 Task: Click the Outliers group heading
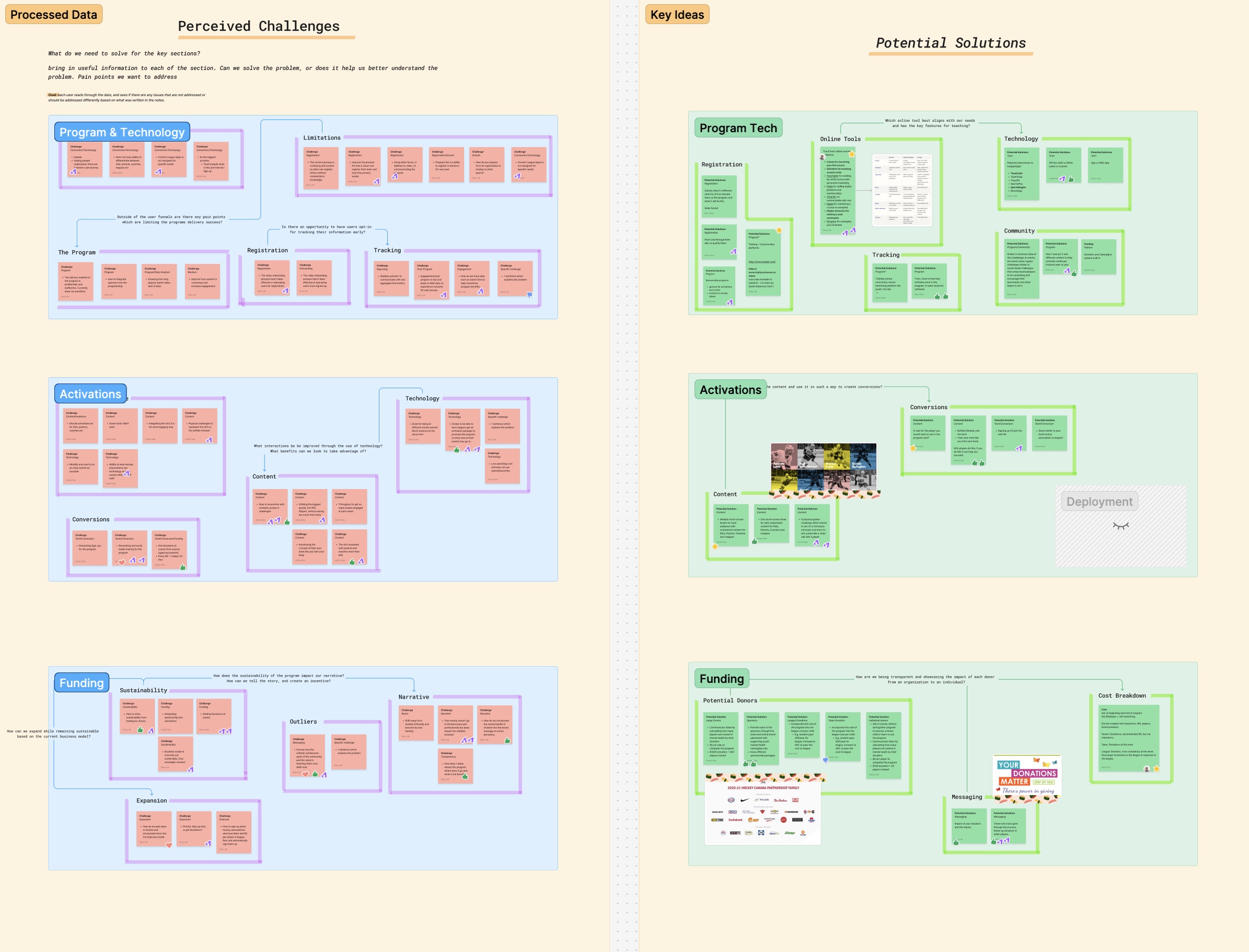[x=303, y=722]
